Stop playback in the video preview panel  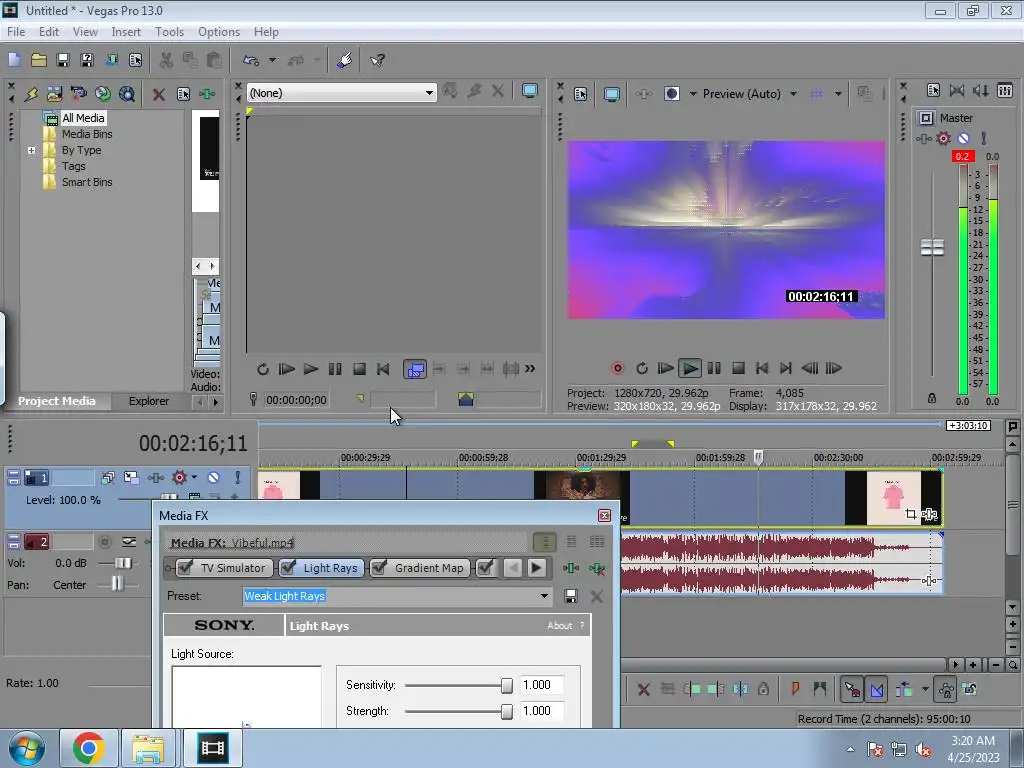point(738,368)
